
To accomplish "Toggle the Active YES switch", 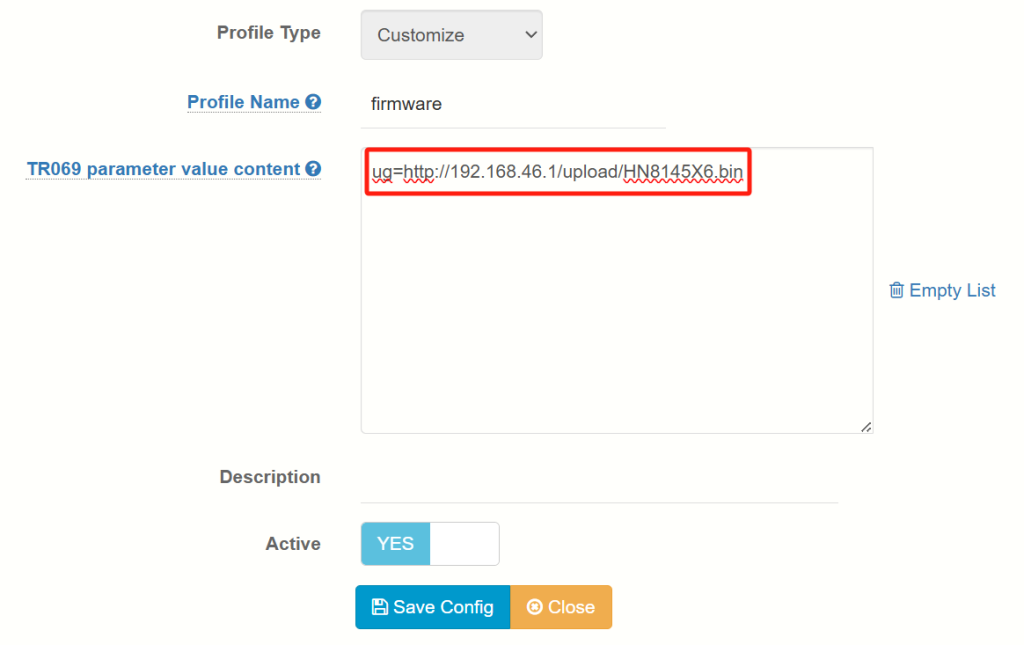I will [430, 544].
